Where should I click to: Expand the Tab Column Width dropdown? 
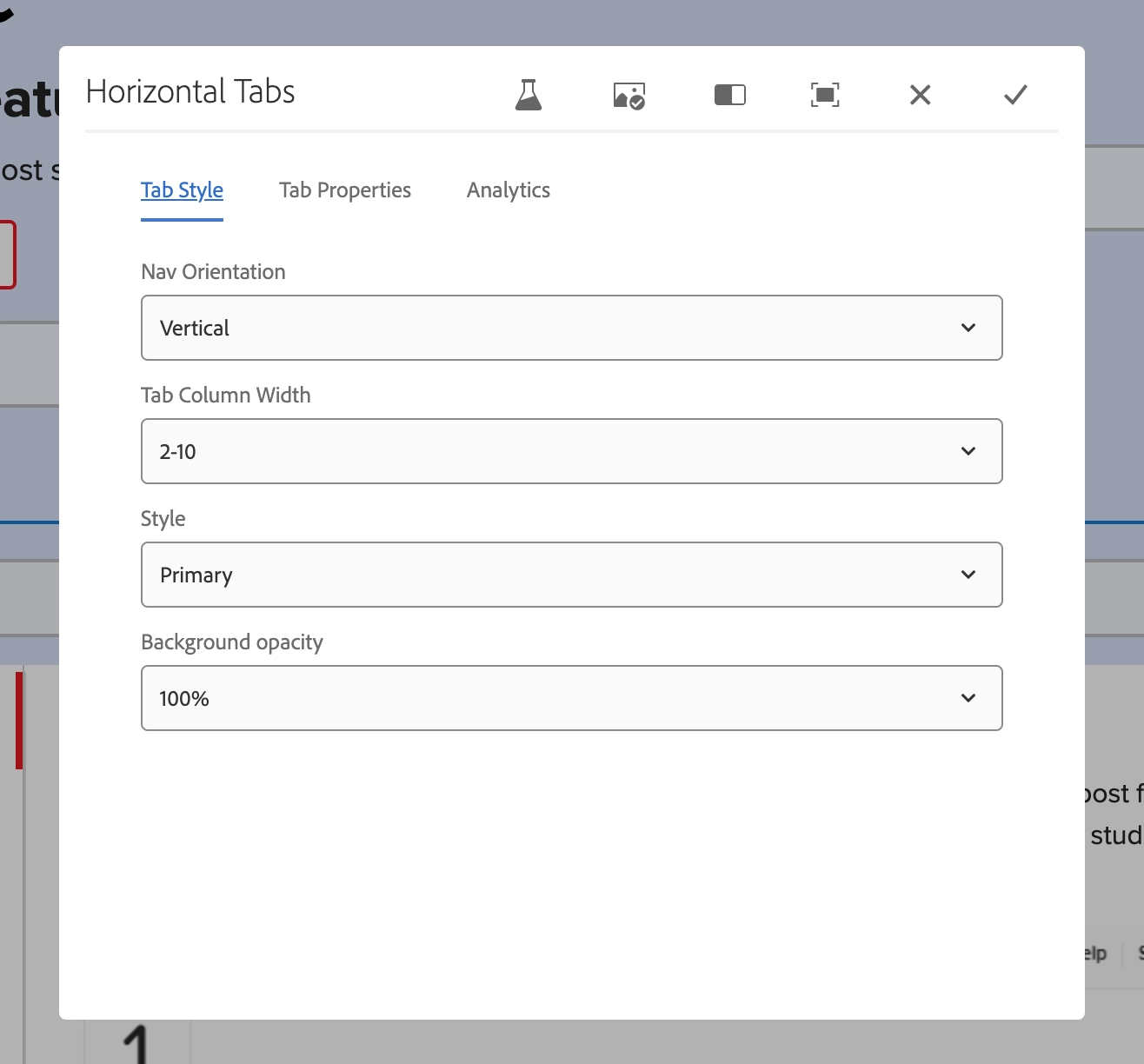[571, 451]
